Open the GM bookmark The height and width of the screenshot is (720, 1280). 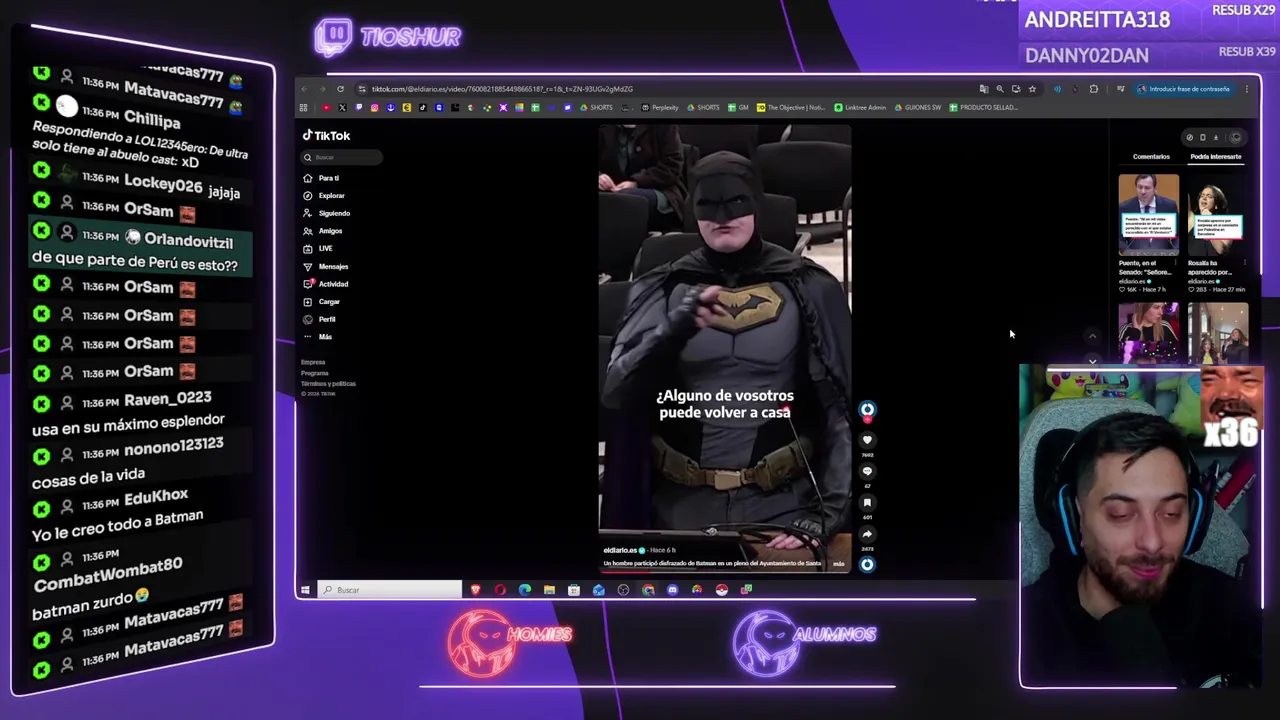[738, 107]
